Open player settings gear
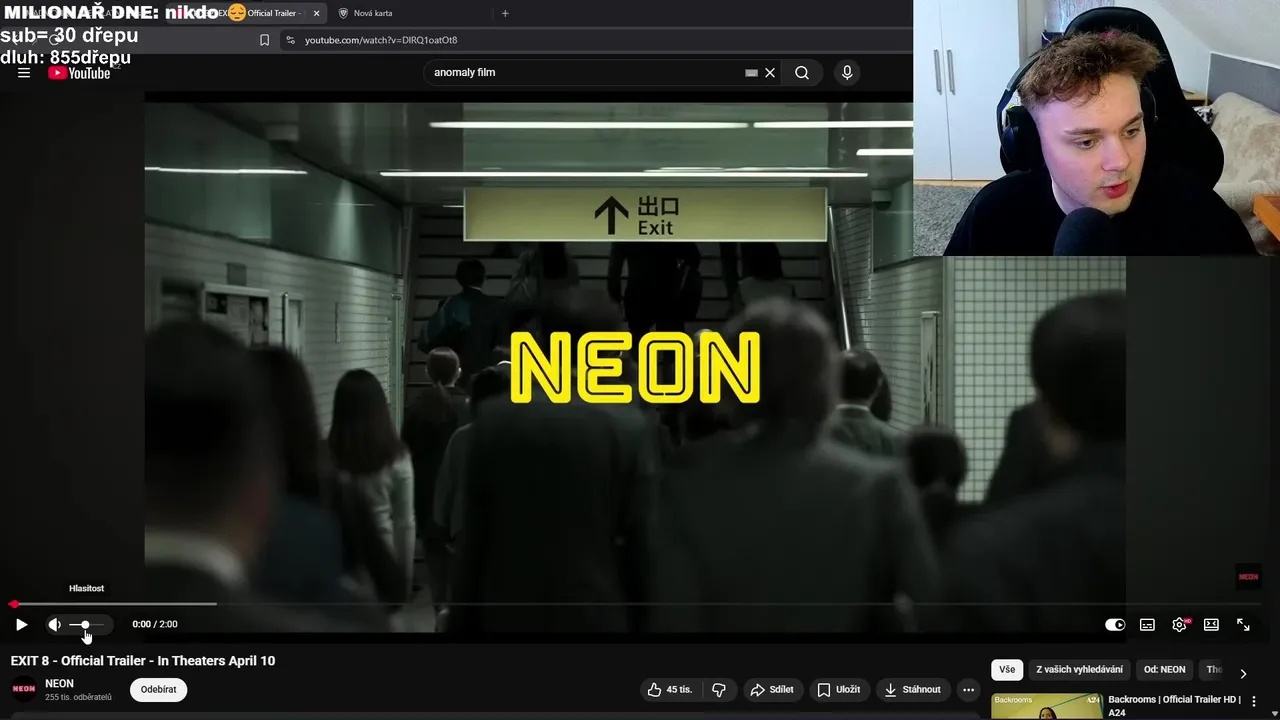Viewport: 1280px width, 720px height. (x=1179, y=624)
